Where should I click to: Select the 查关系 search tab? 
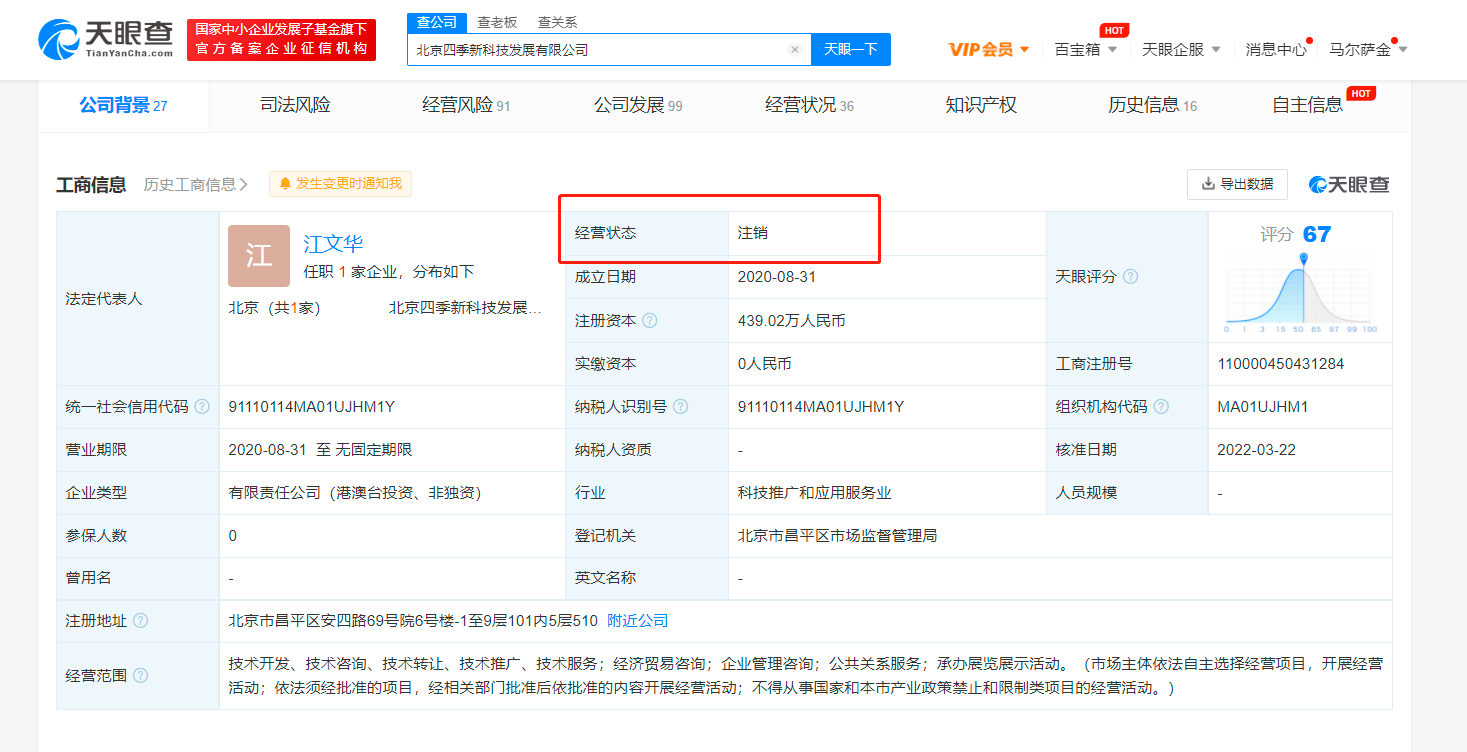(x=557, y=22)
